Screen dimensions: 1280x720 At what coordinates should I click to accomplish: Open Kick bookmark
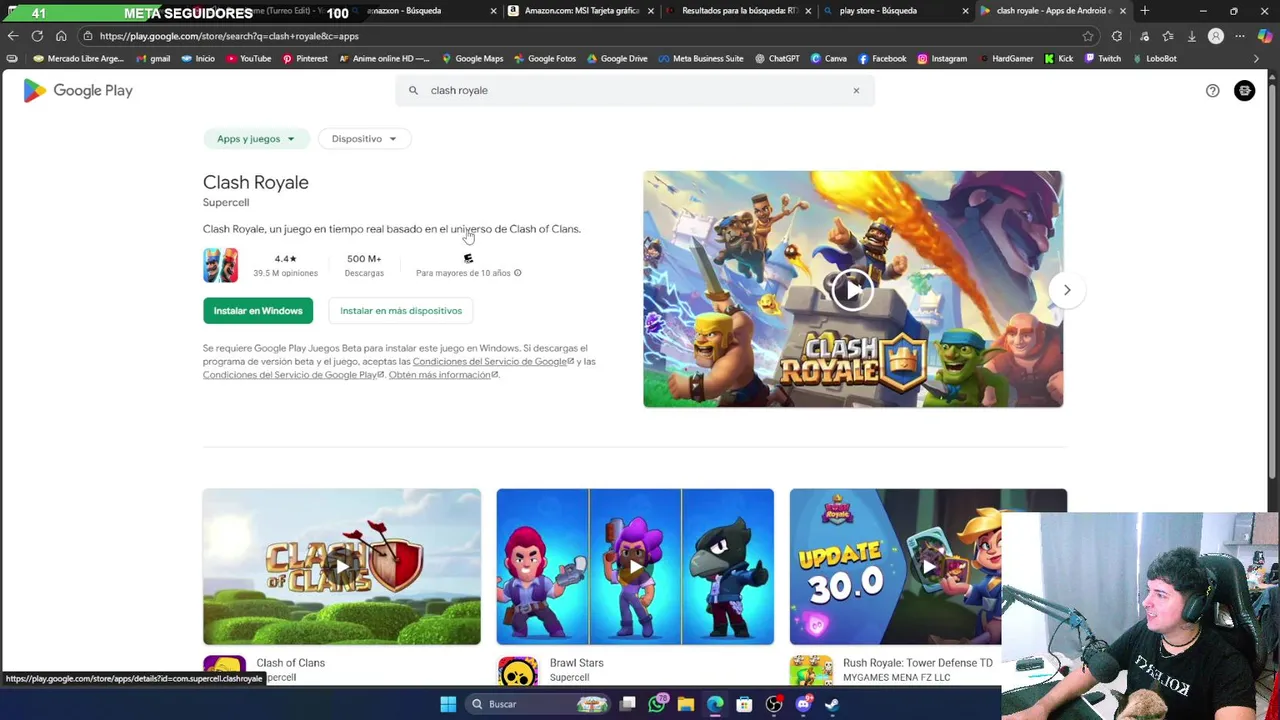point(1059,59)
